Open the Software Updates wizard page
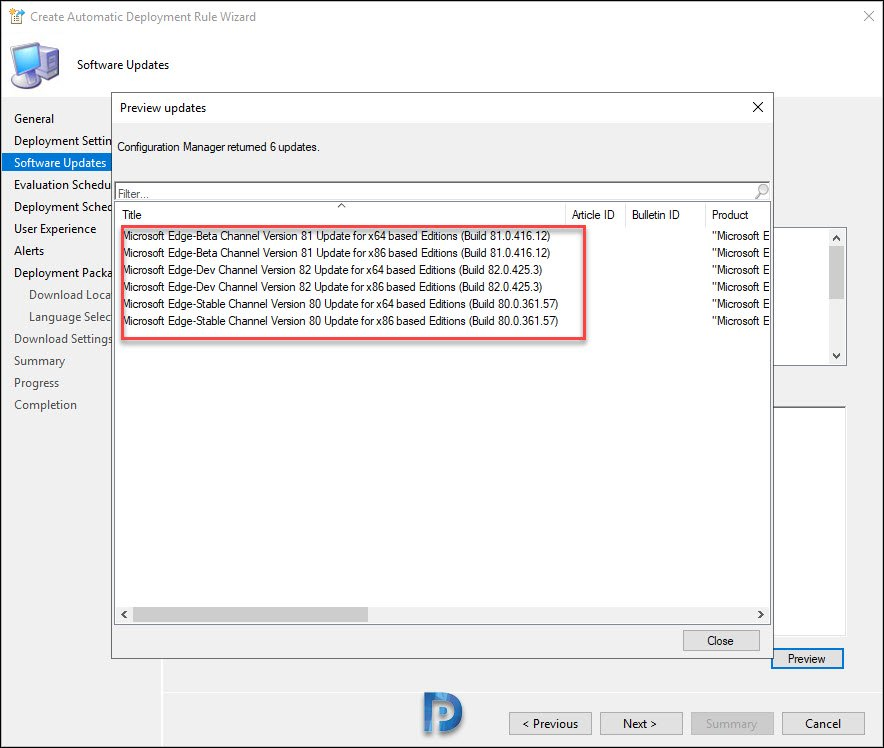884x748 pixels. 56,162
